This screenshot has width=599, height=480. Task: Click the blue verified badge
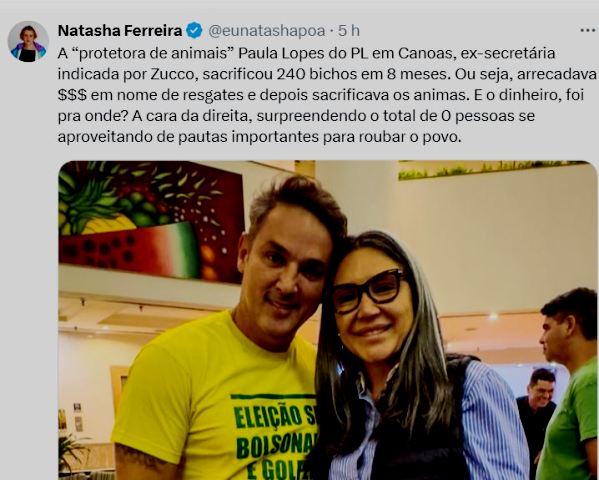[194, 31]
